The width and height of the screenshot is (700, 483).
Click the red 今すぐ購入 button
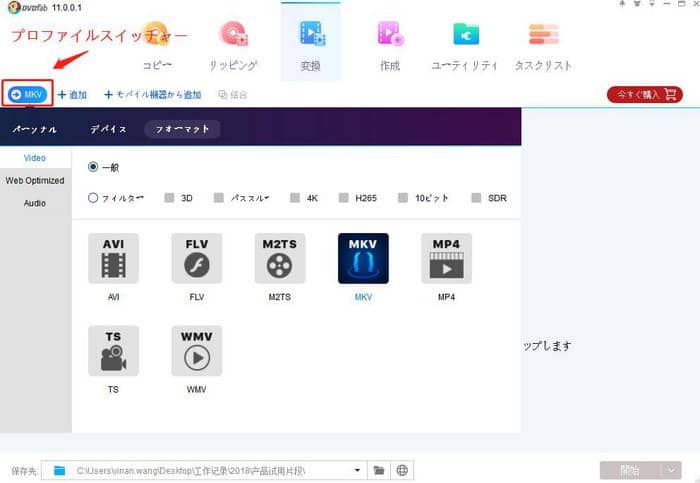(644, 95)
